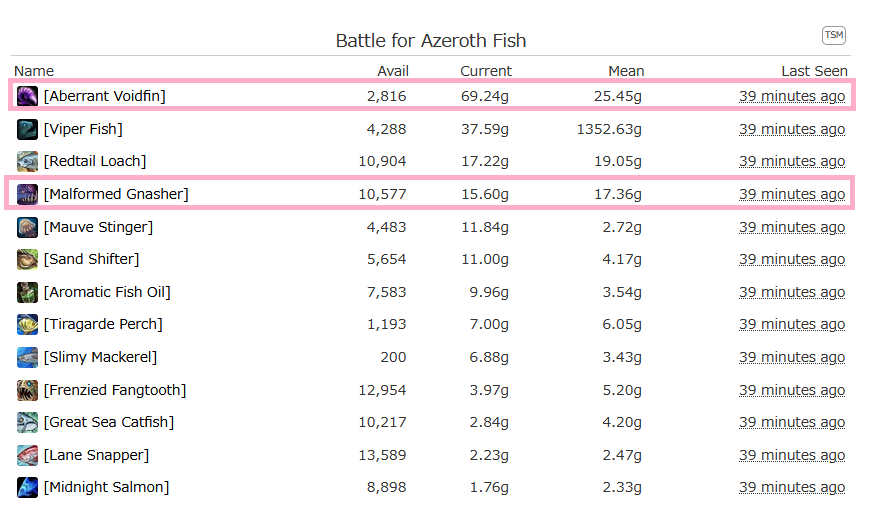Image resolution: width=869 pixels, height=527 pixels.
Task: Sort table by Mean column header
Action: pyautogui.click(x=626, y=71)
